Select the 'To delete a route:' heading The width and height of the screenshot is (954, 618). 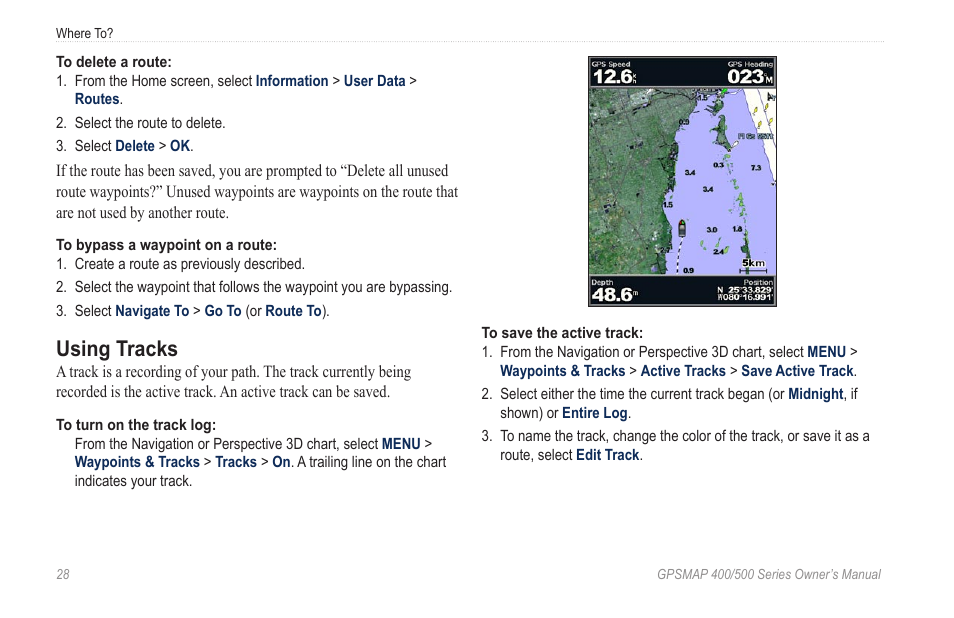(114, 62)
